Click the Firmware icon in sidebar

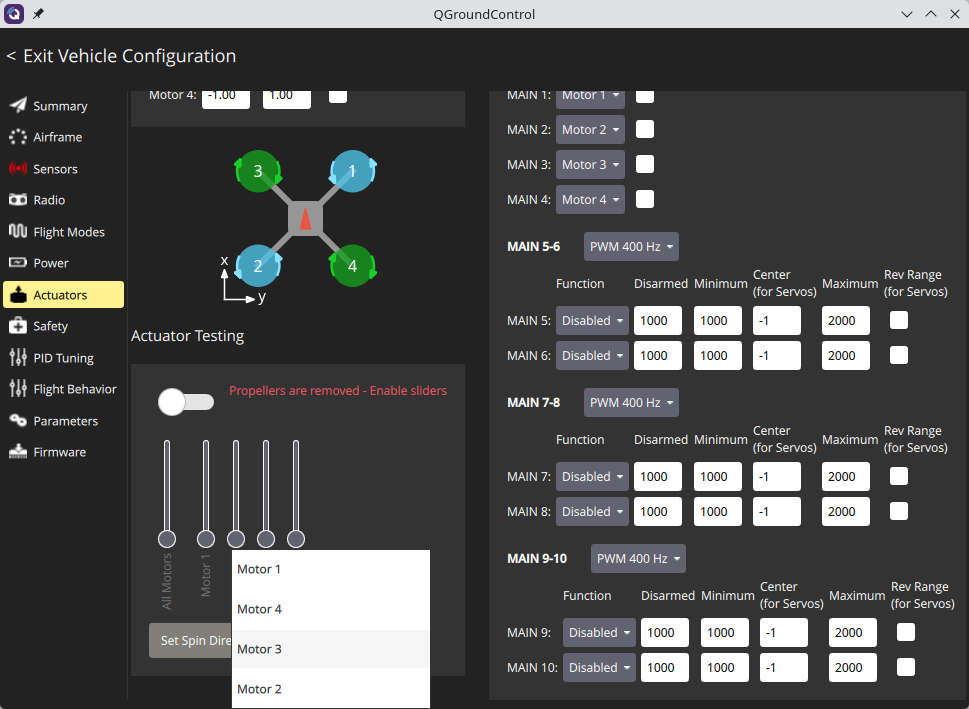pos(18,452)
